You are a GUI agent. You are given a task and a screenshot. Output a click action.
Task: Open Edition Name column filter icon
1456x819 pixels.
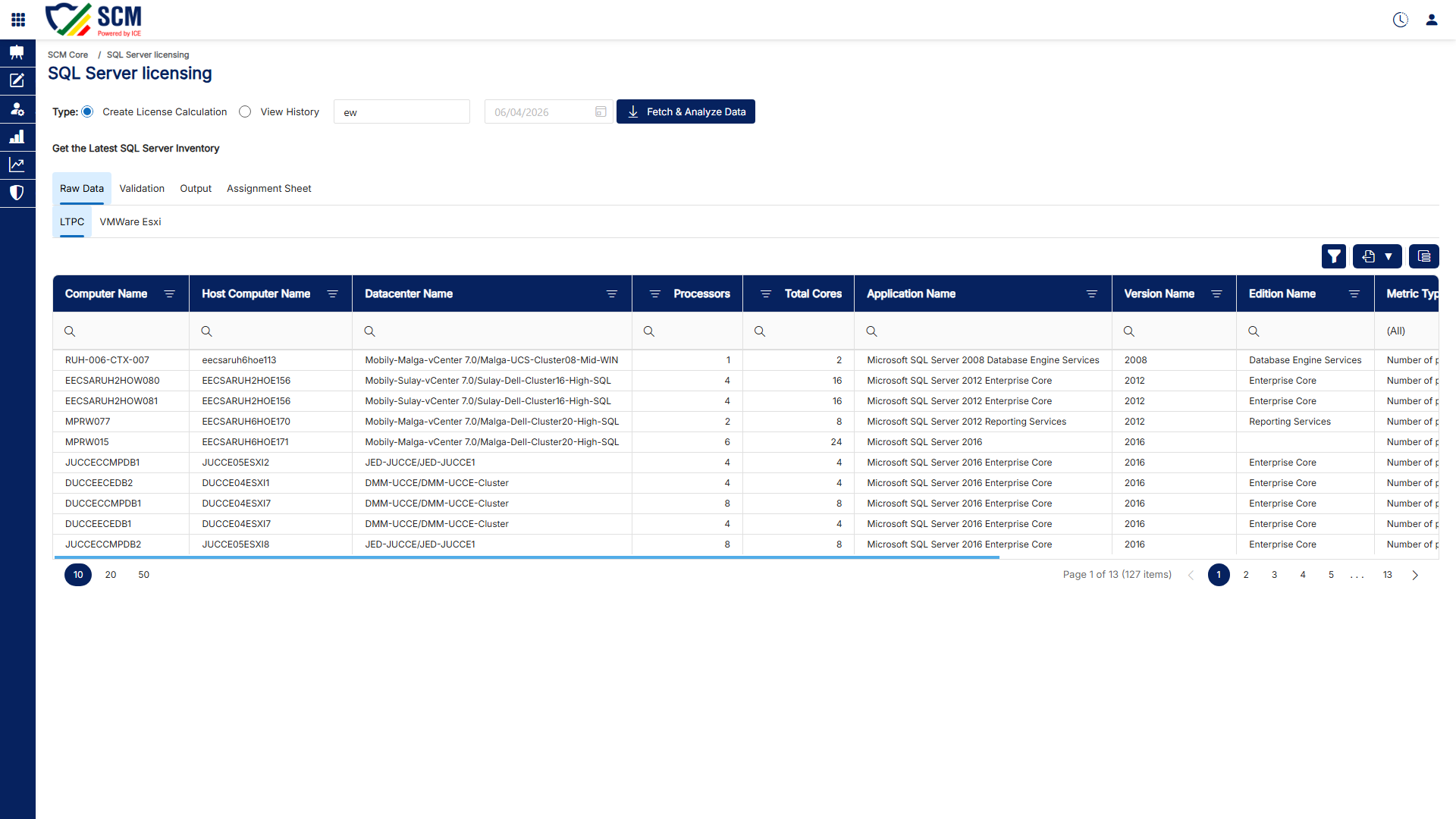[x=1354, y=294]
